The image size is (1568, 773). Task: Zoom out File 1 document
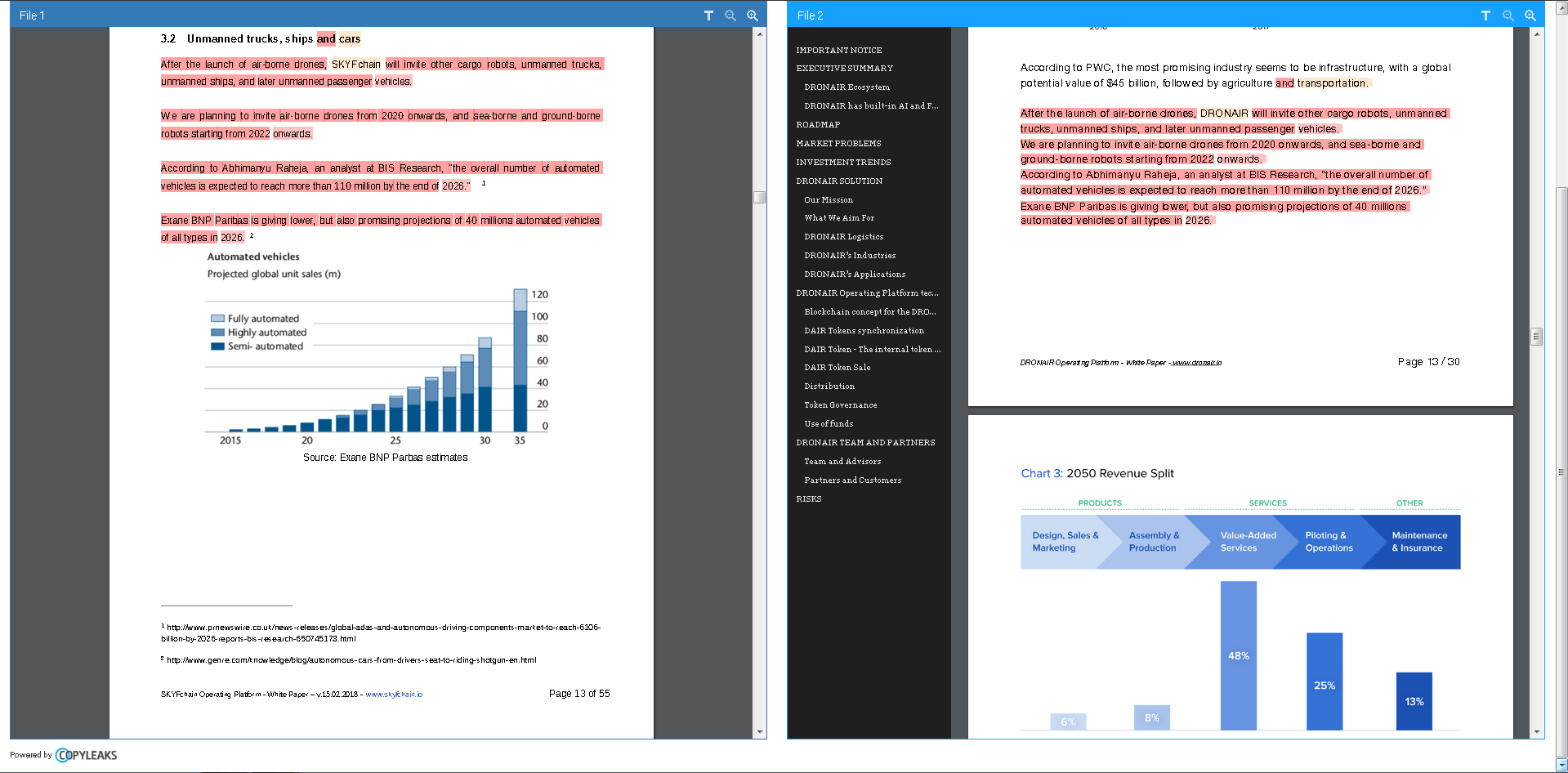coord(730,16)
